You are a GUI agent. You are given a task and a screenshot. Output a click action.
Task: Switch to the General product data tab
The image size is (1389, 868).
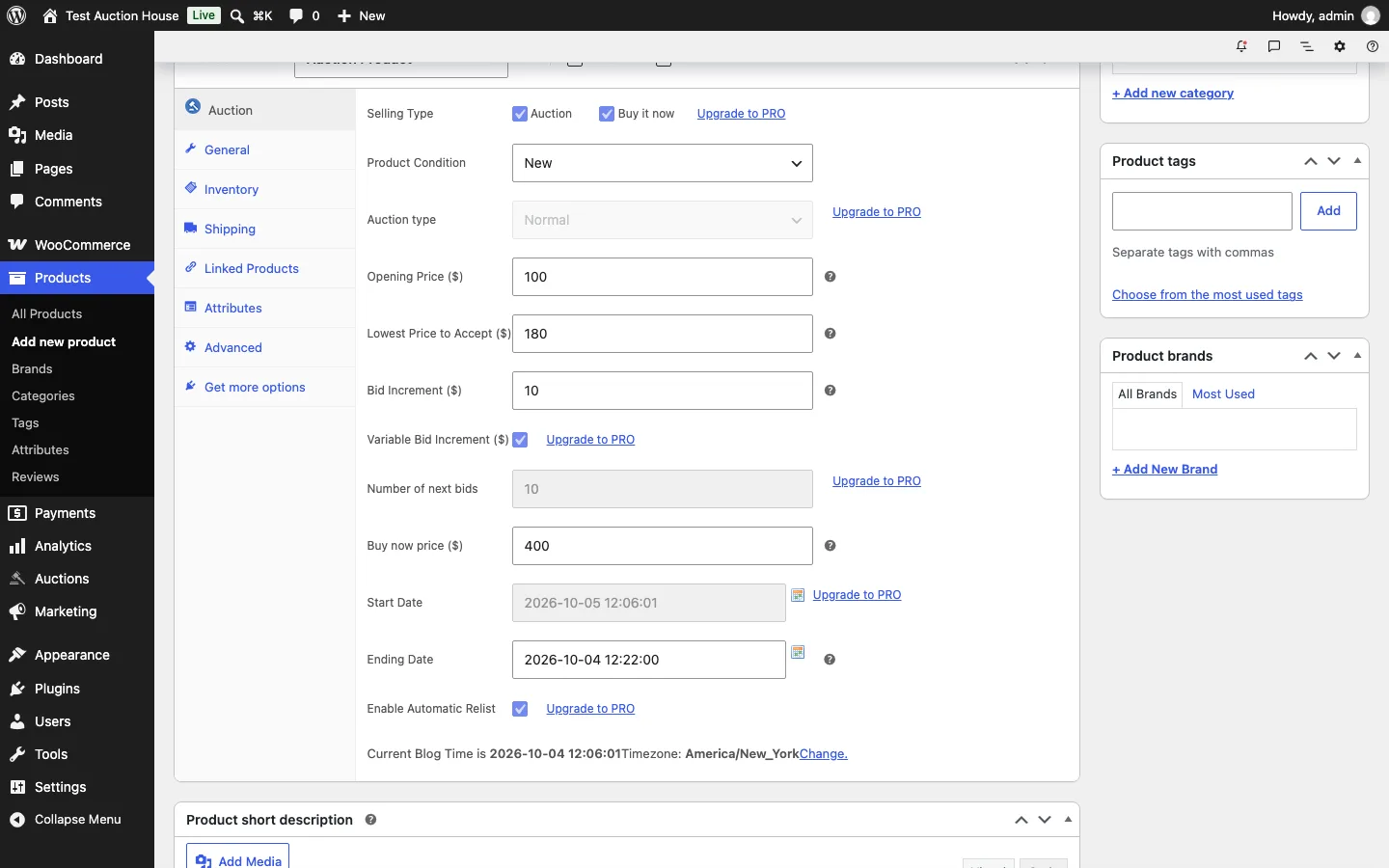pyautogui.click(x=264, y=149)
